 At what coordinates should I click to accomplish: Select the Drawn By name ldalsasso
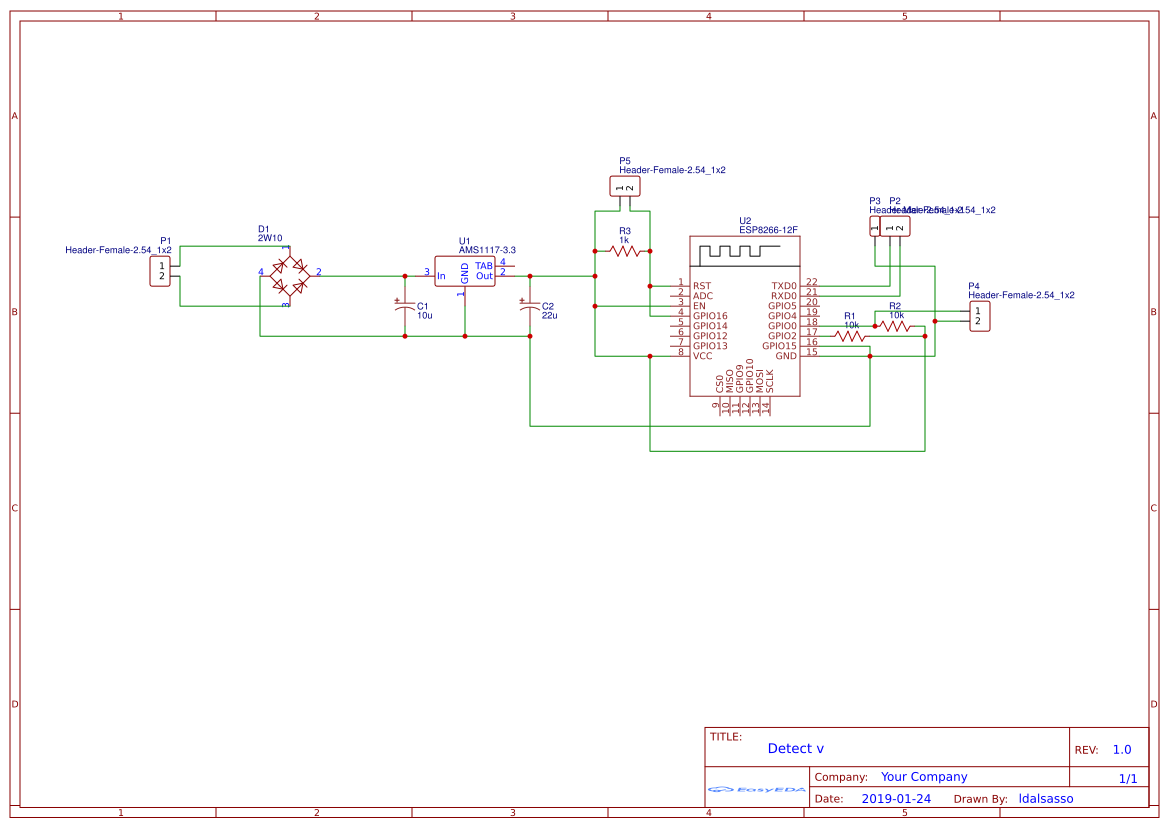click(1046, 798)
